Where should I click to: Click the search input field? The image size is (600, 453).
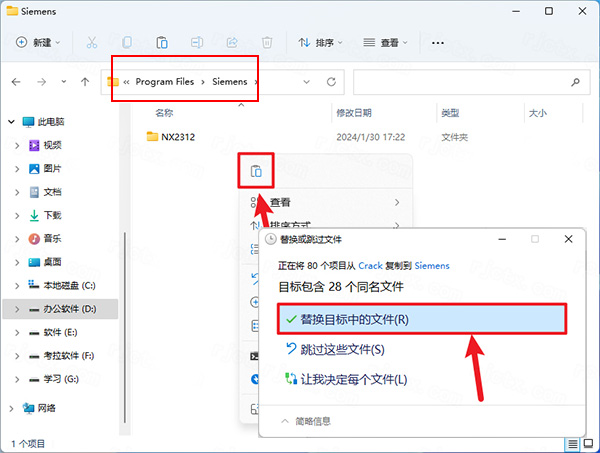(471, 82)
